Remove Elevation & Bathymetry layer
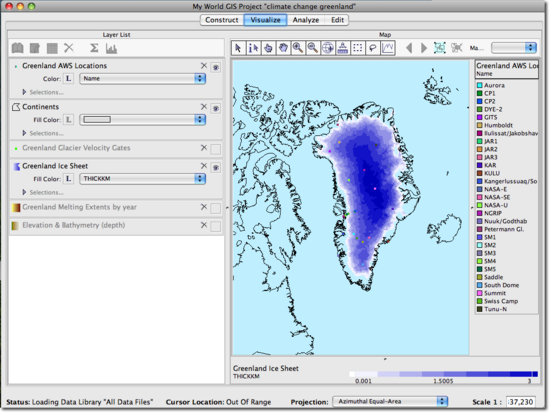The height and width of the screenshot is (413, 550). point(204,225)
